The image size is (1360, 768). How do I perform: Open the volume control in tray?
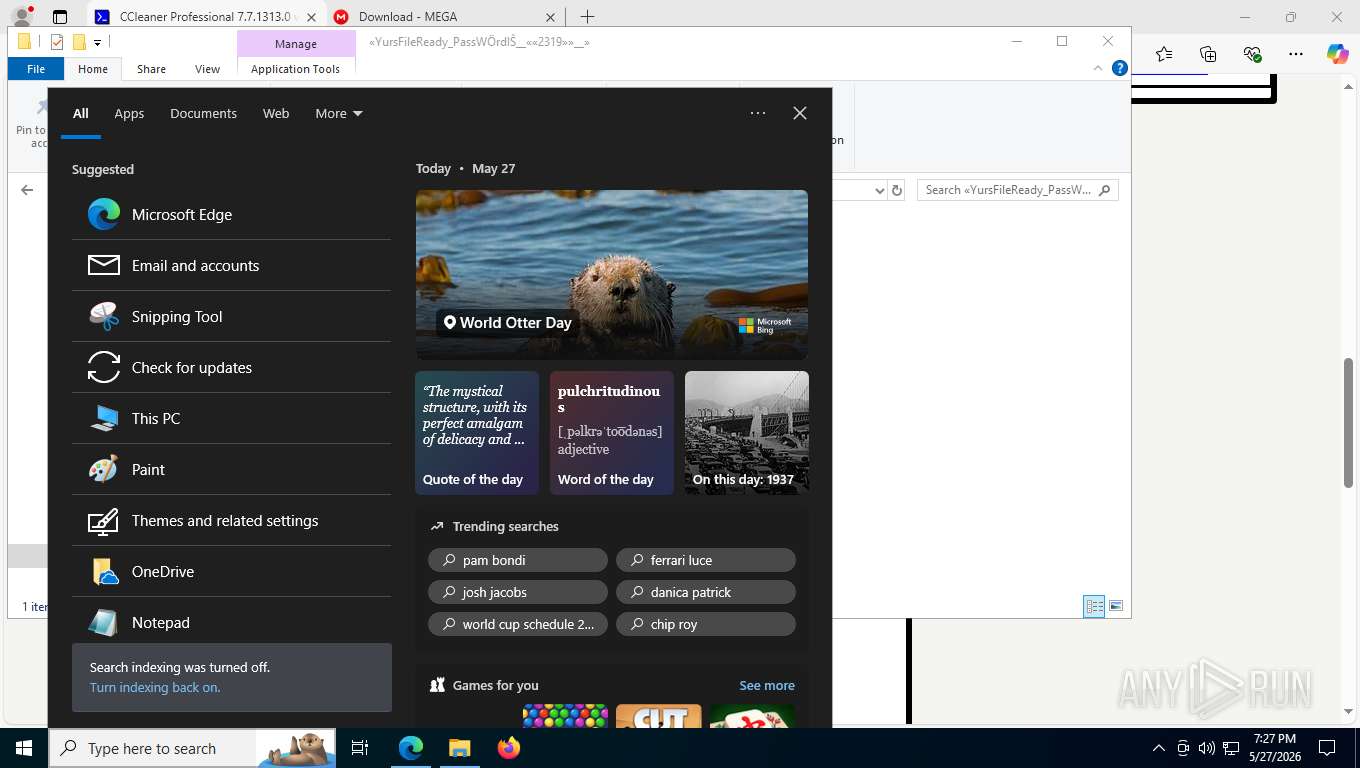pyautogui.click(x=1206, y=748)
